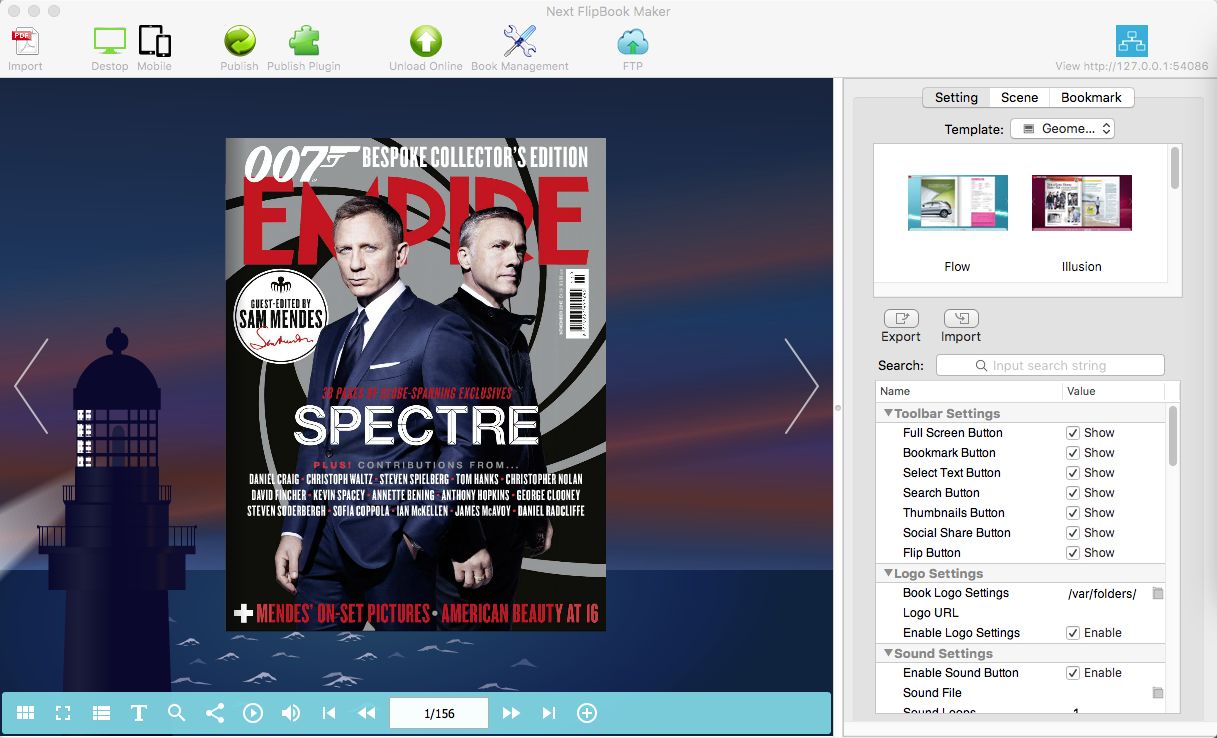Viewport: 1217px width, 738px height.
Task: Collapse the Logo Settings group
Action: [x=888, y=573]
